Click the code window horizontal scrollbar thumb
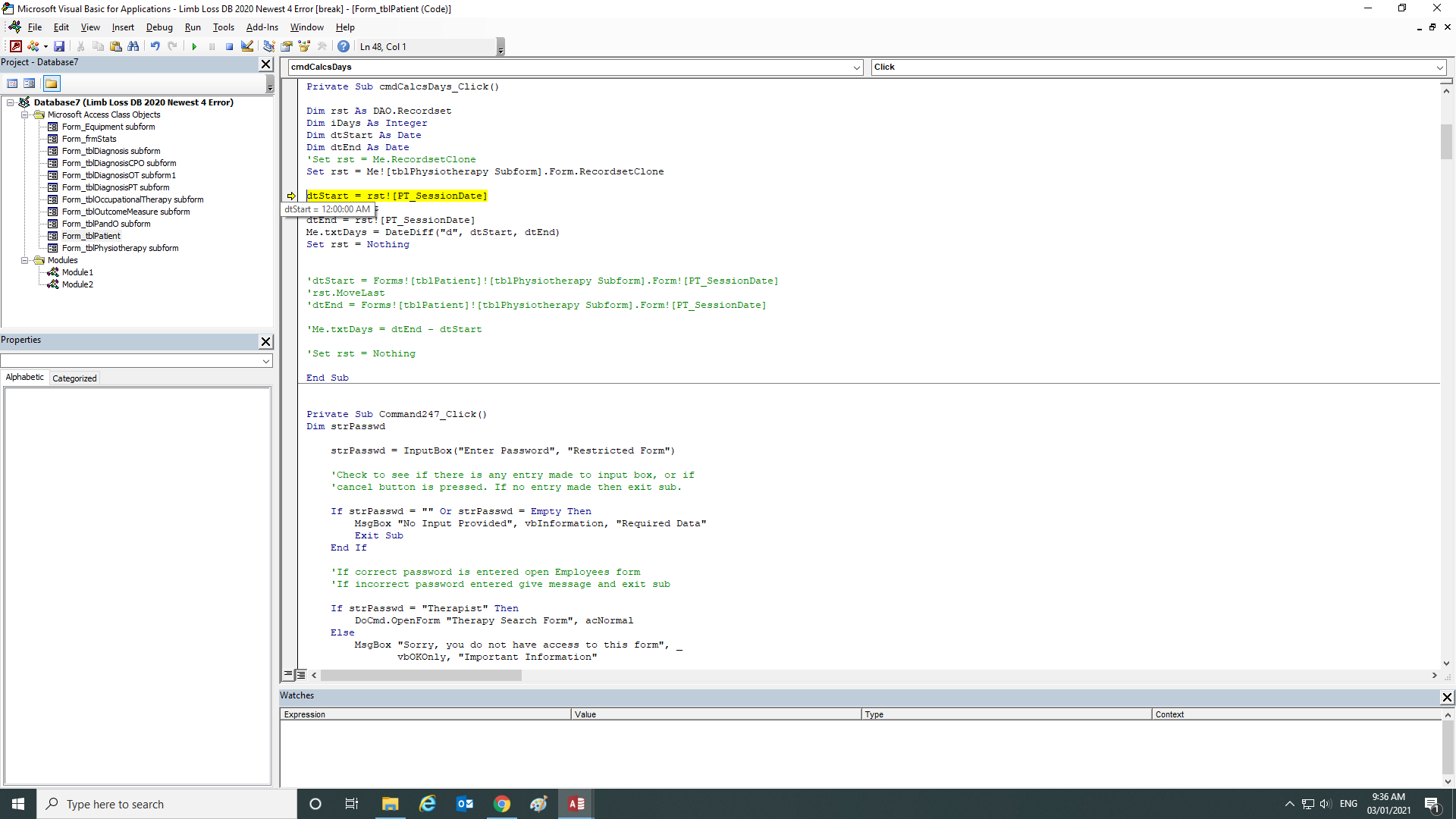This screenshot has height=819, width=1456. pos(421,675)
